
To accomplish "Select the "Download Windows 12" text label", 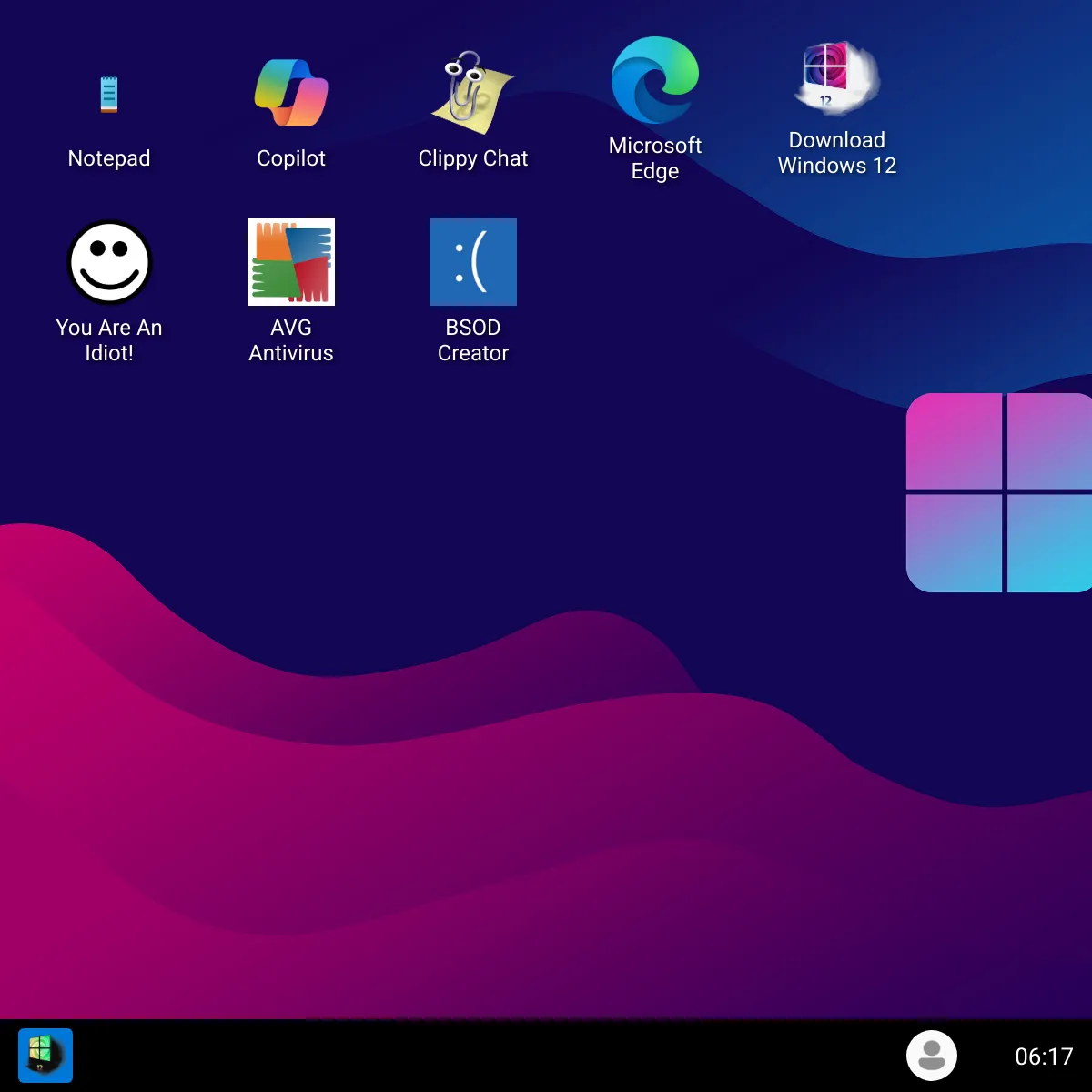I will [837, 153].
